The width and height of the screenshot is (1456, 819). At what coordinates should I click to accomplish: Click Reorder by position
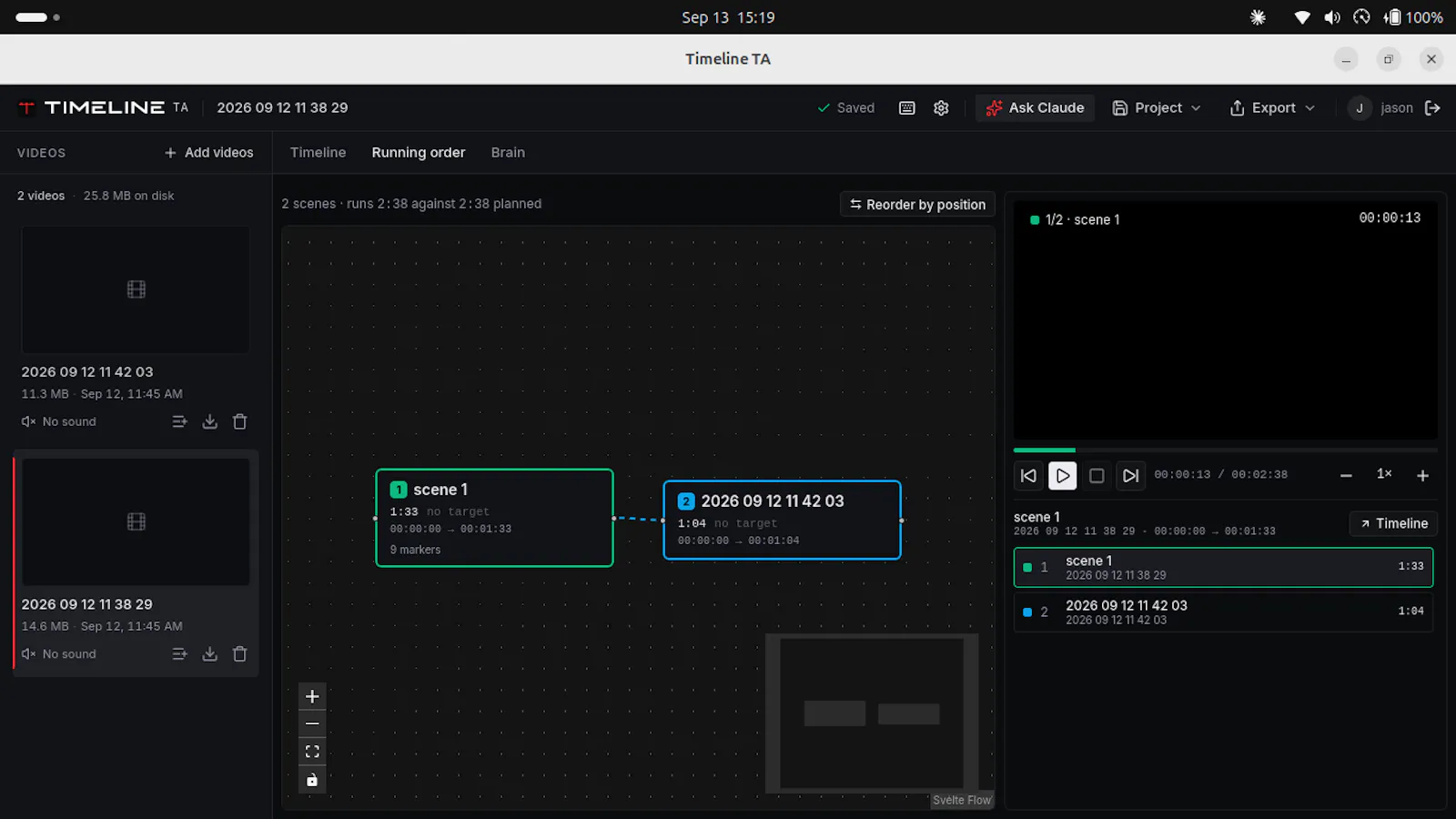pos(917,205)
